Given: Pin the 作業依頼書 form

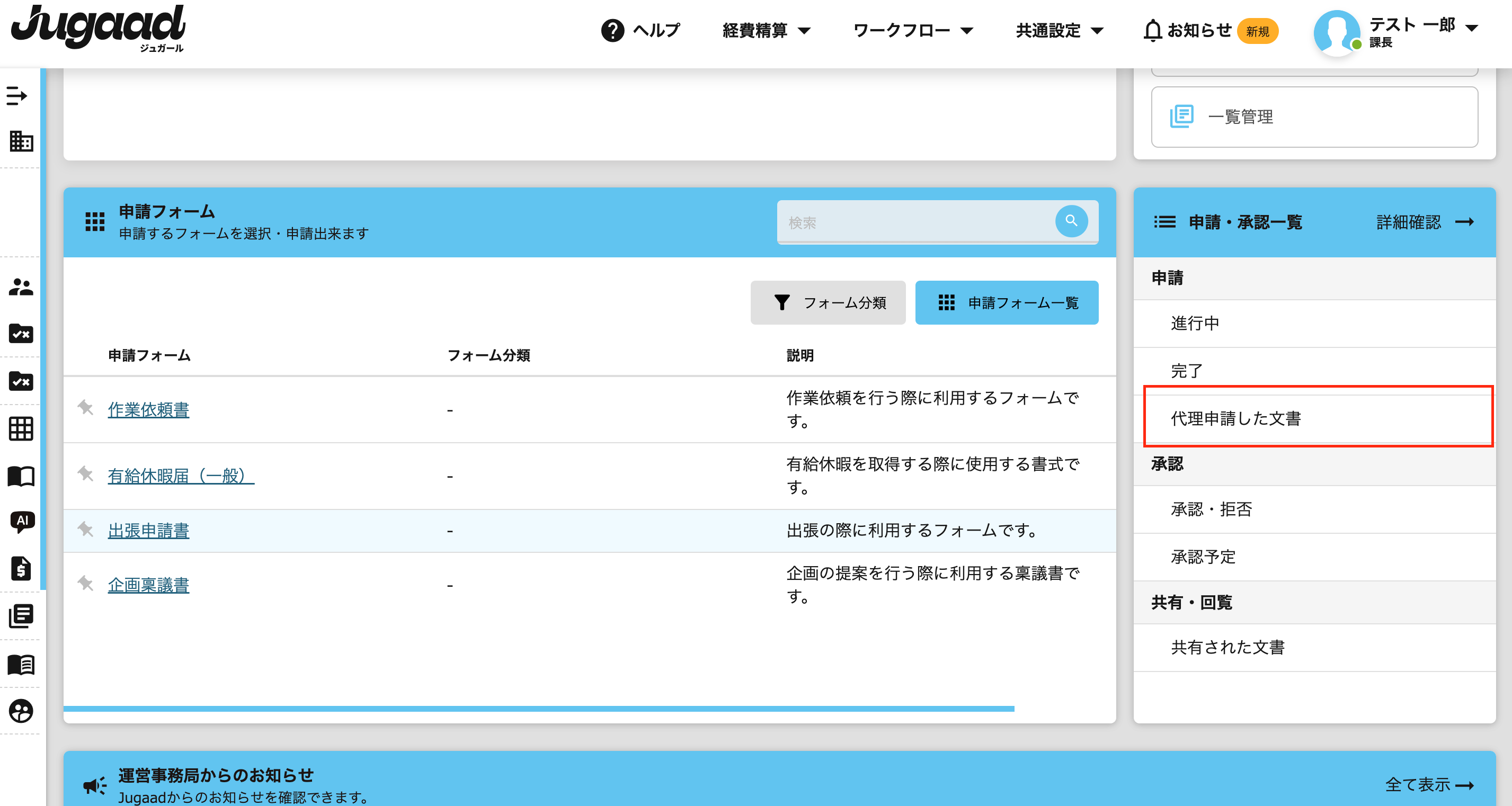Looking at the screenshot, I should 86,407.
